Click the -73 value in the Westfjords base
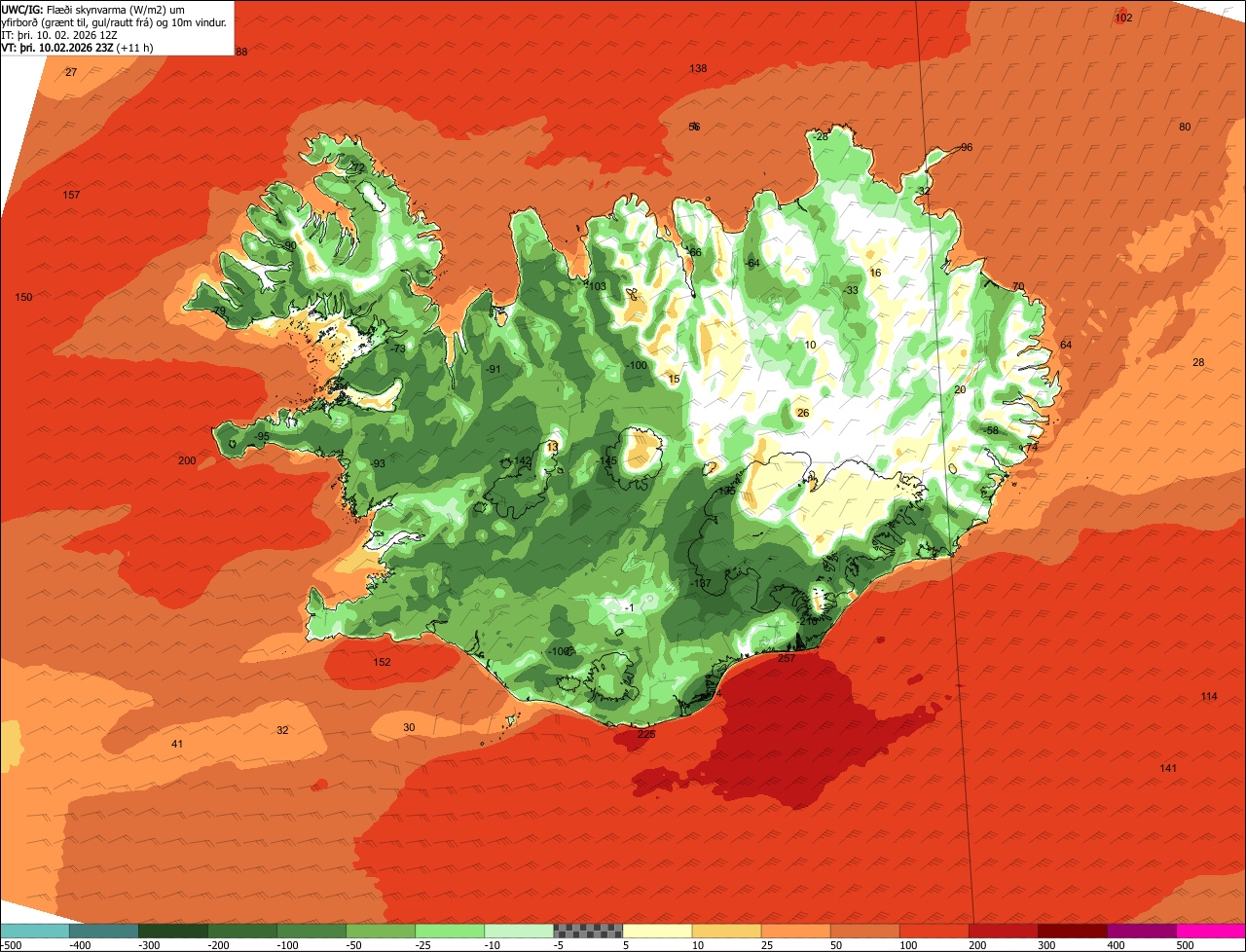Image resolution: width=1246 pixels, height=952 pixels. (397, 348)
